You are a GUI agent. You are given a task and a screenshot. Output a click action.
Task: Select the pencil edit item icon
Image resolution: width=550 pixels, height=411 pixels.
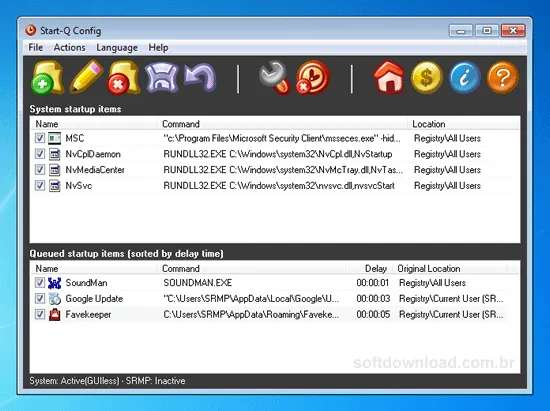[x=86, y=76]
